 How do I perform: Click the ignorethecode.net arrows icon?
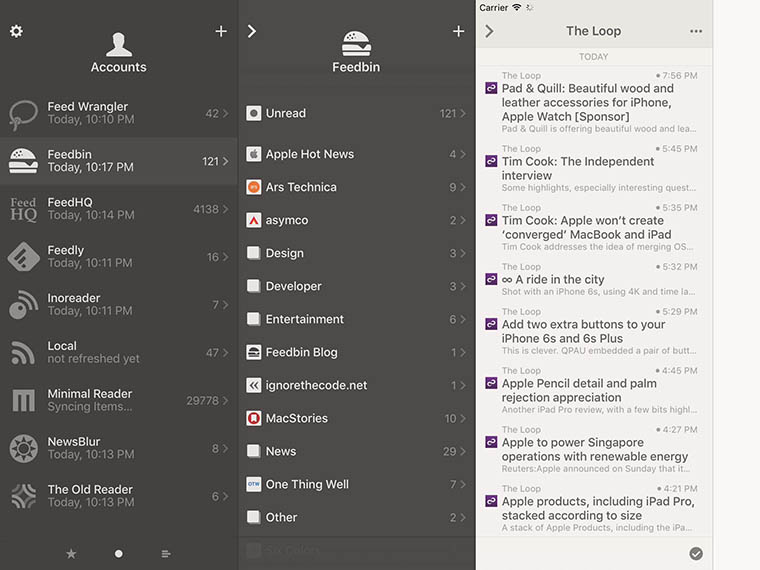[x=253, y=385]
